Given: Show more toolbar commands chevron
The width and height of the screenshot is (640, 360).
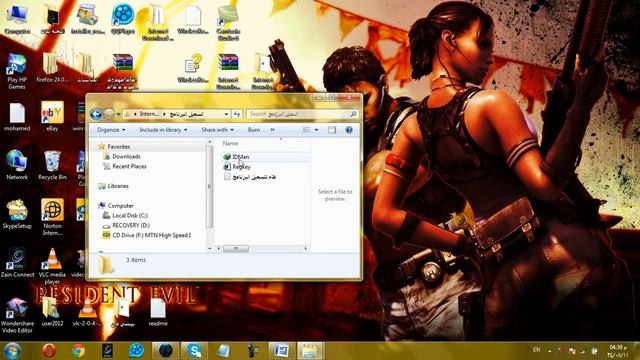Looking at the screenshot, I should [273, 130].
